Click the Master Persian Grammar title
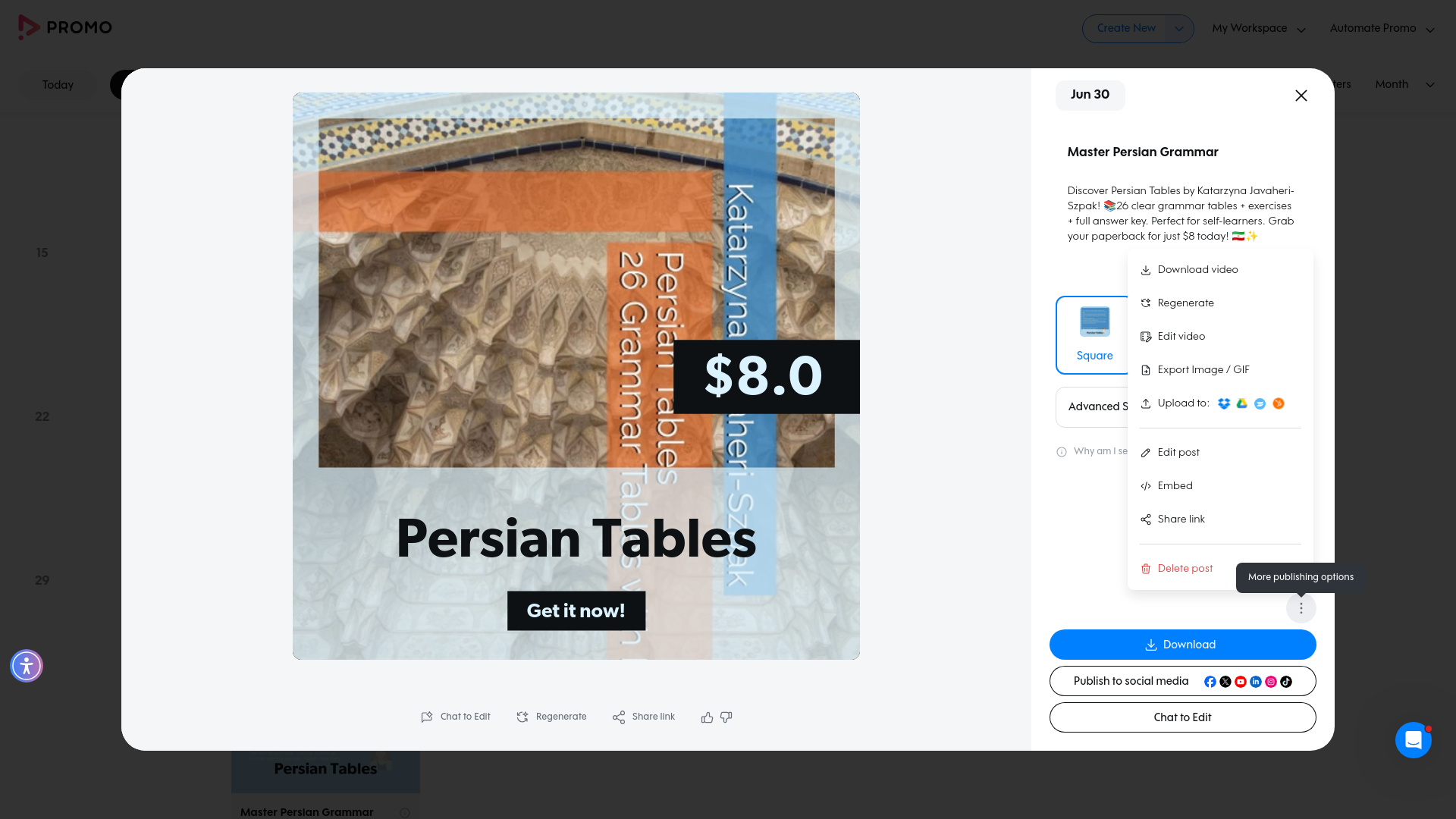The width and height of the screenshot is (1456, 819). (1143, 152)
